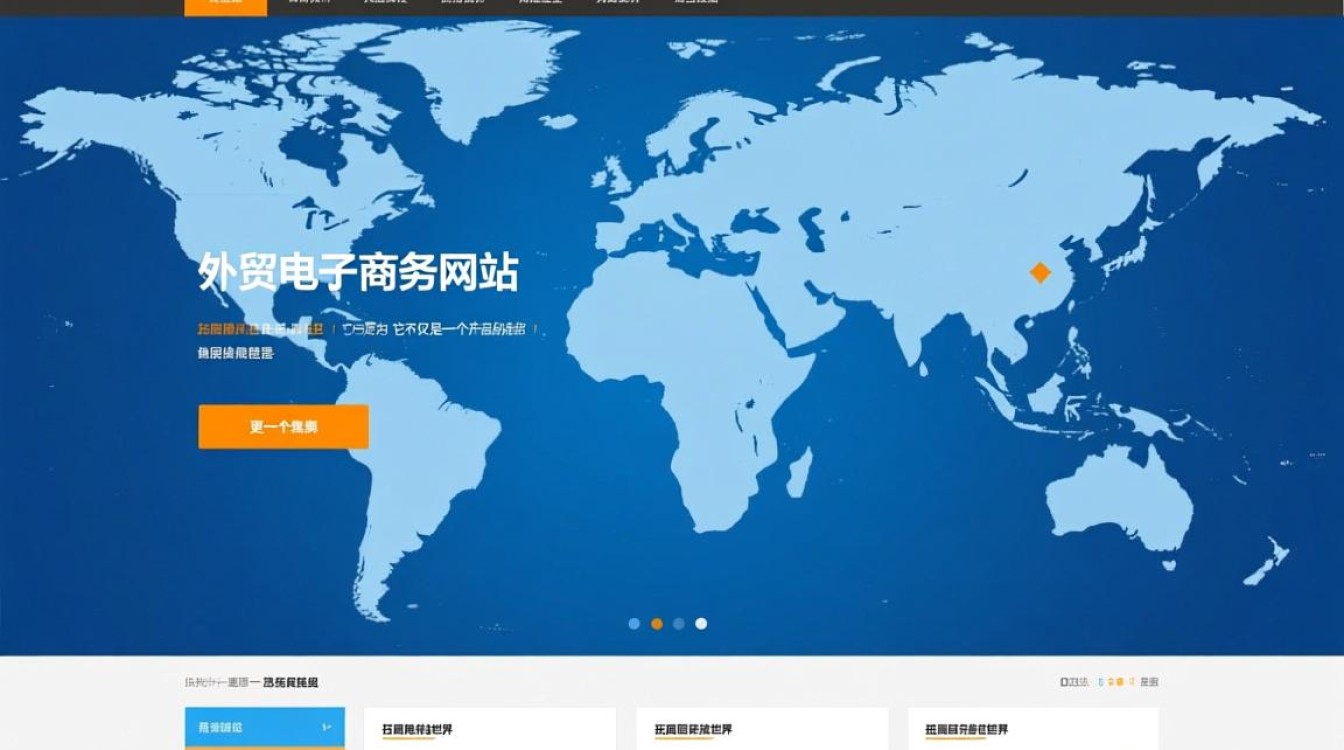Open the middle white card's underlined title

[693, 730]
